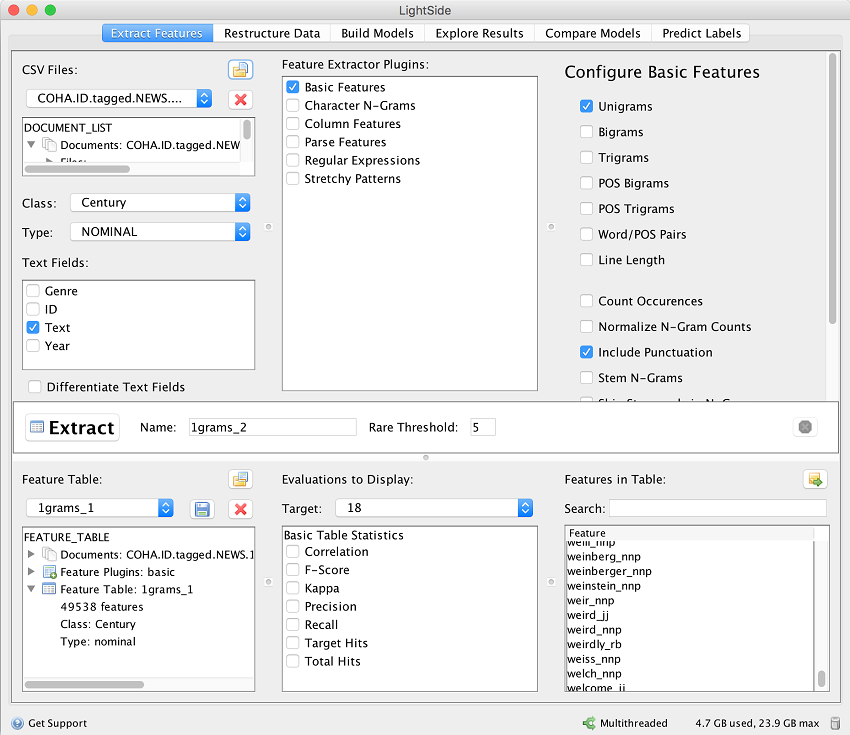Viewport: 850px width, 735px height.
Task: Collapse the Feature Table: 1grams_1 tree node
Action: [31, 589]
